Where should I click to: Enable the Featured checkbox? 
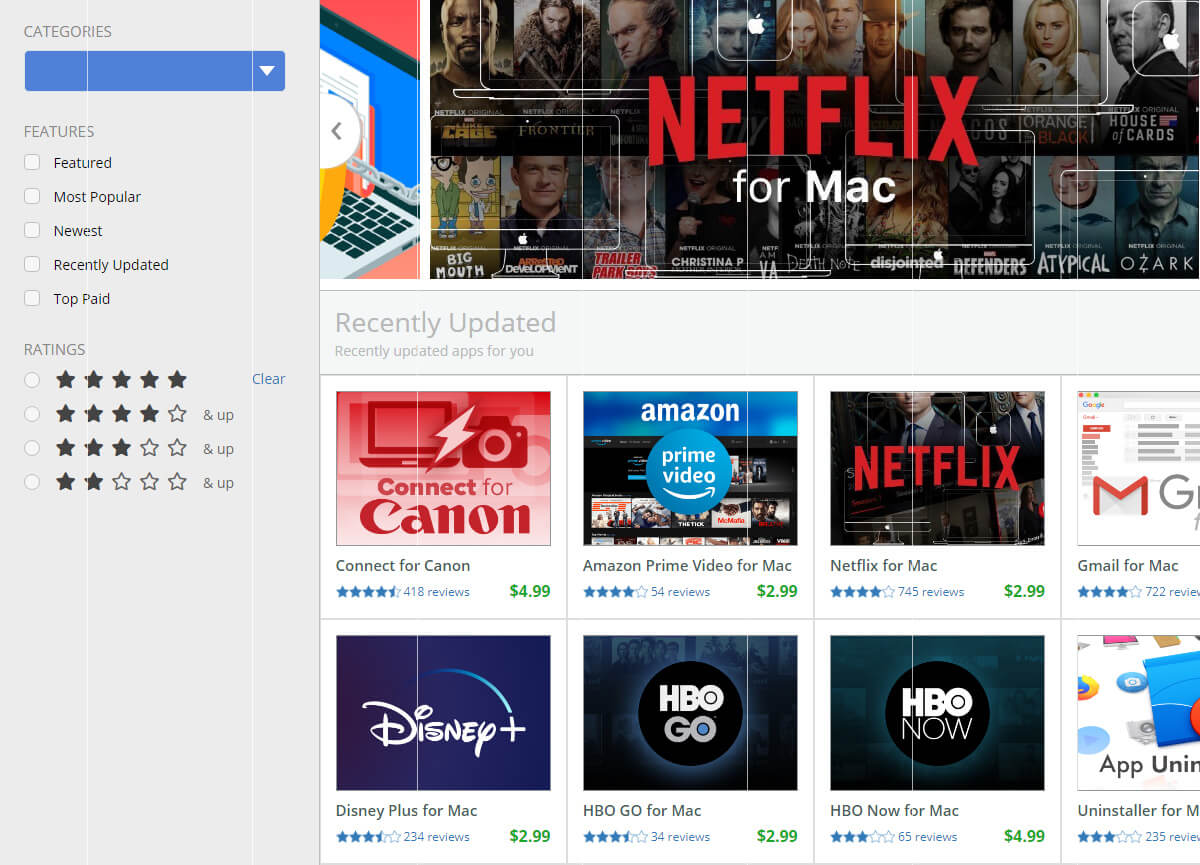(32, 162)
